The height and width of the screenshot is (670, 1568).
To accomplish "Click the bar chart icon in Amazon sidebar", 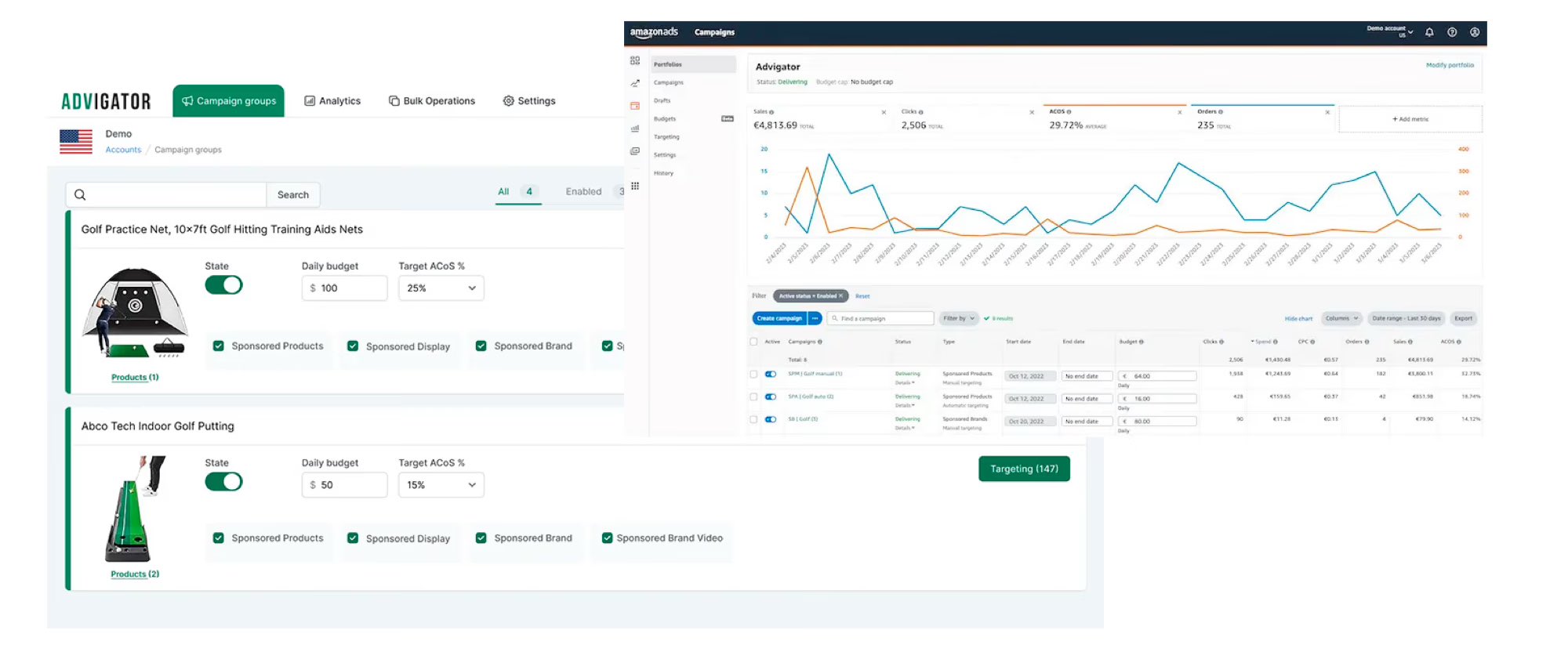I will [x=635, y=129].
